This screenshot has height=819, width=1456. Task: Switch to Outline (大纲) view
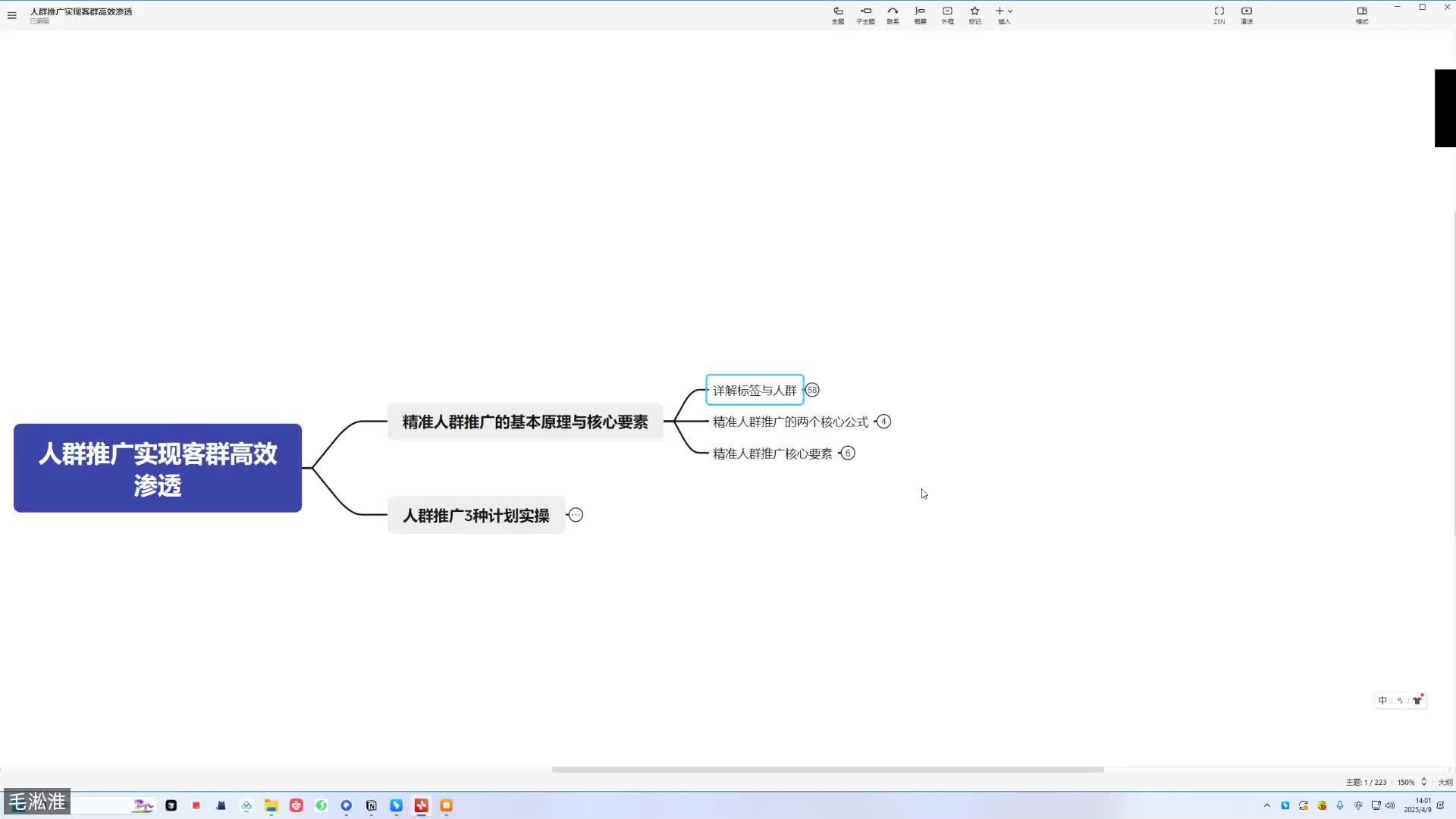(1445, 782)
